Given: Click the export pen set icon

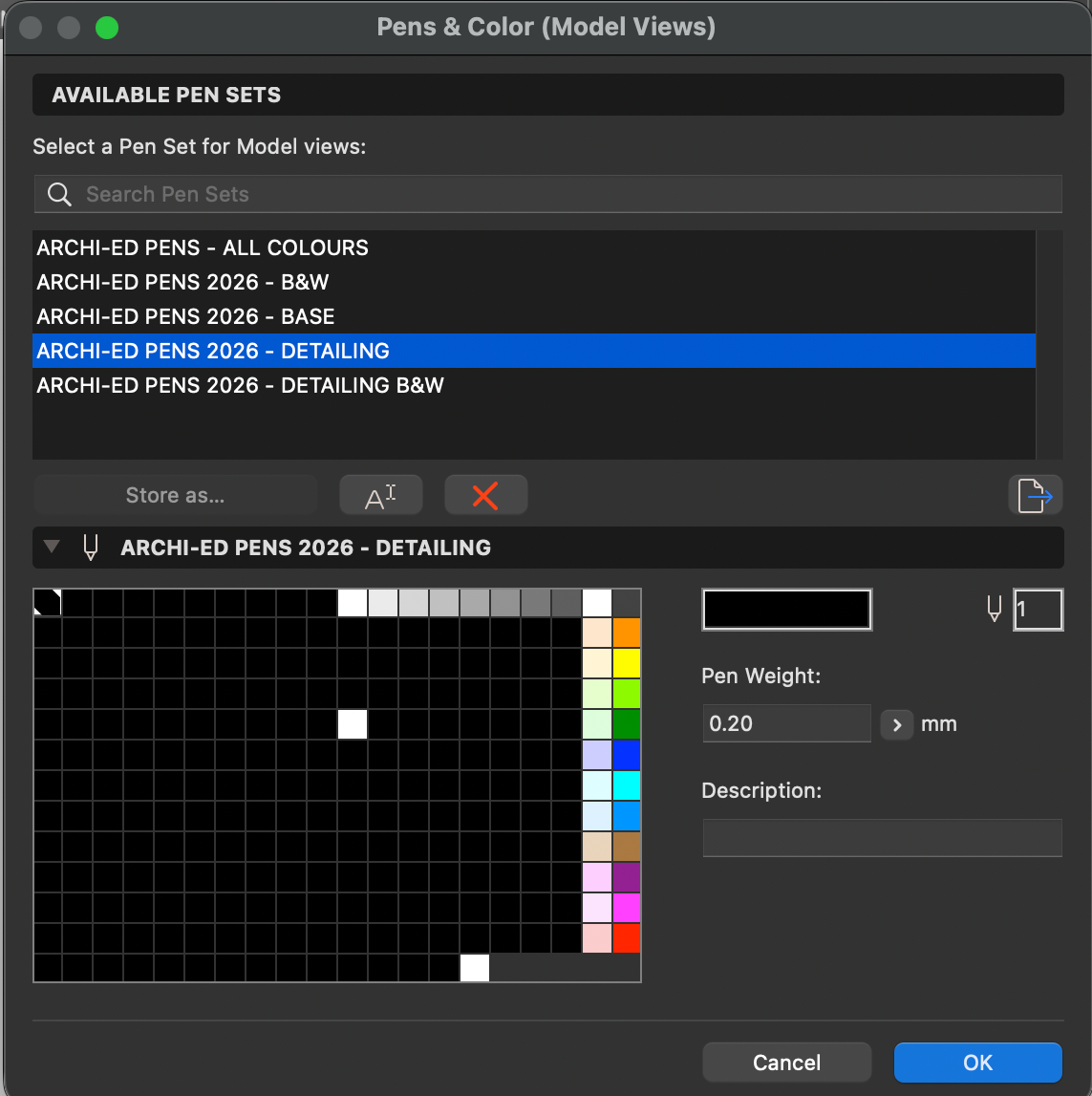Looking at the screenshot, I should 1035,496.
